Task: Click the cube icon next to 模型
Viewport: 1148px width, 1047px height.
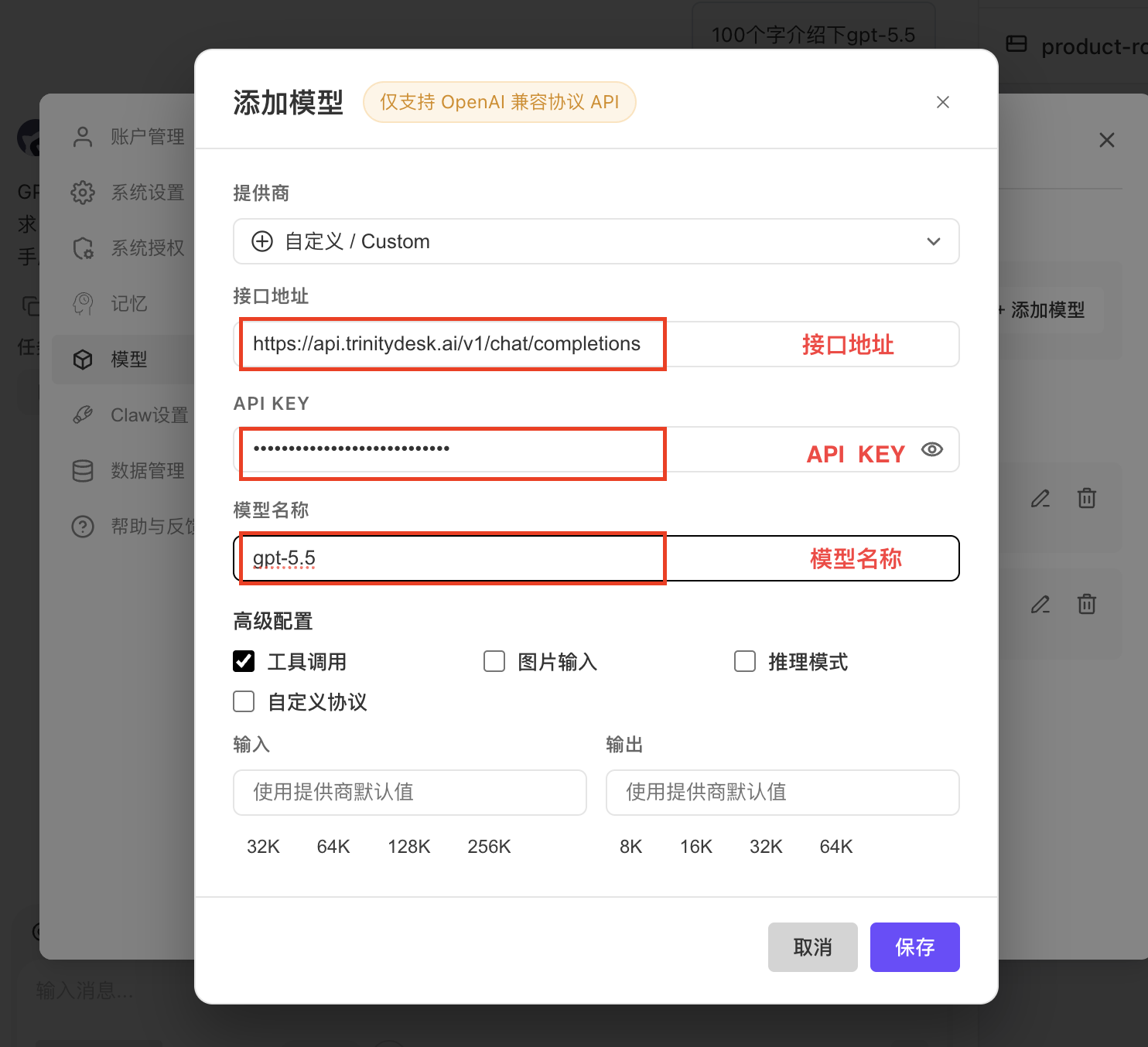Action: point(83,360)
